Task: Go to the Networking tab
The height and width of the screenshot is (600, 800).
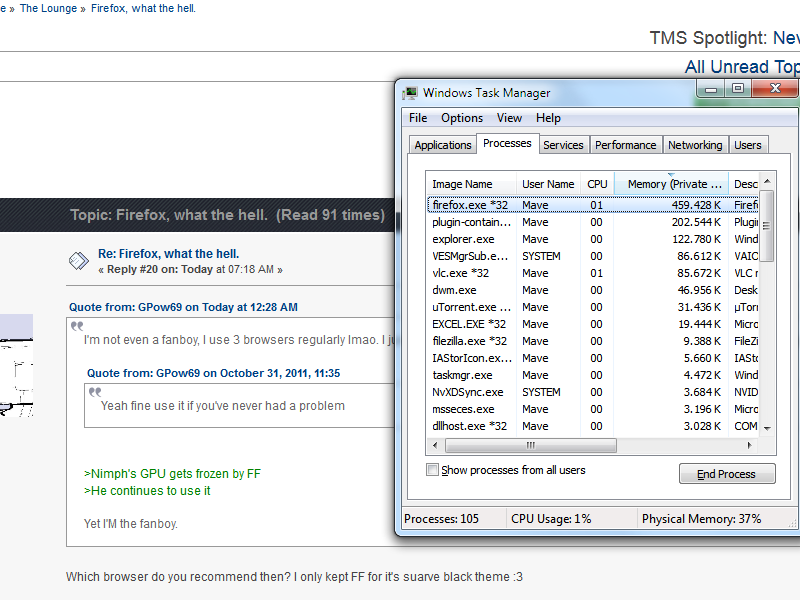Action: [x=695, y=145]
